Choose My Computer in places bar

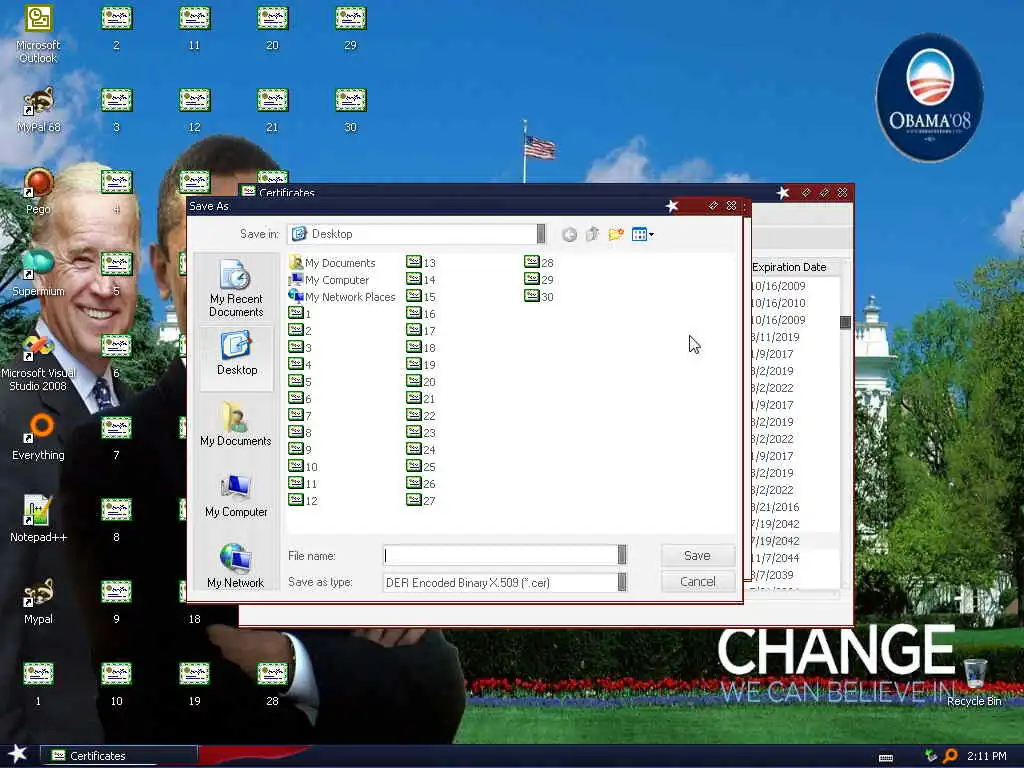[x=236, y=496]
